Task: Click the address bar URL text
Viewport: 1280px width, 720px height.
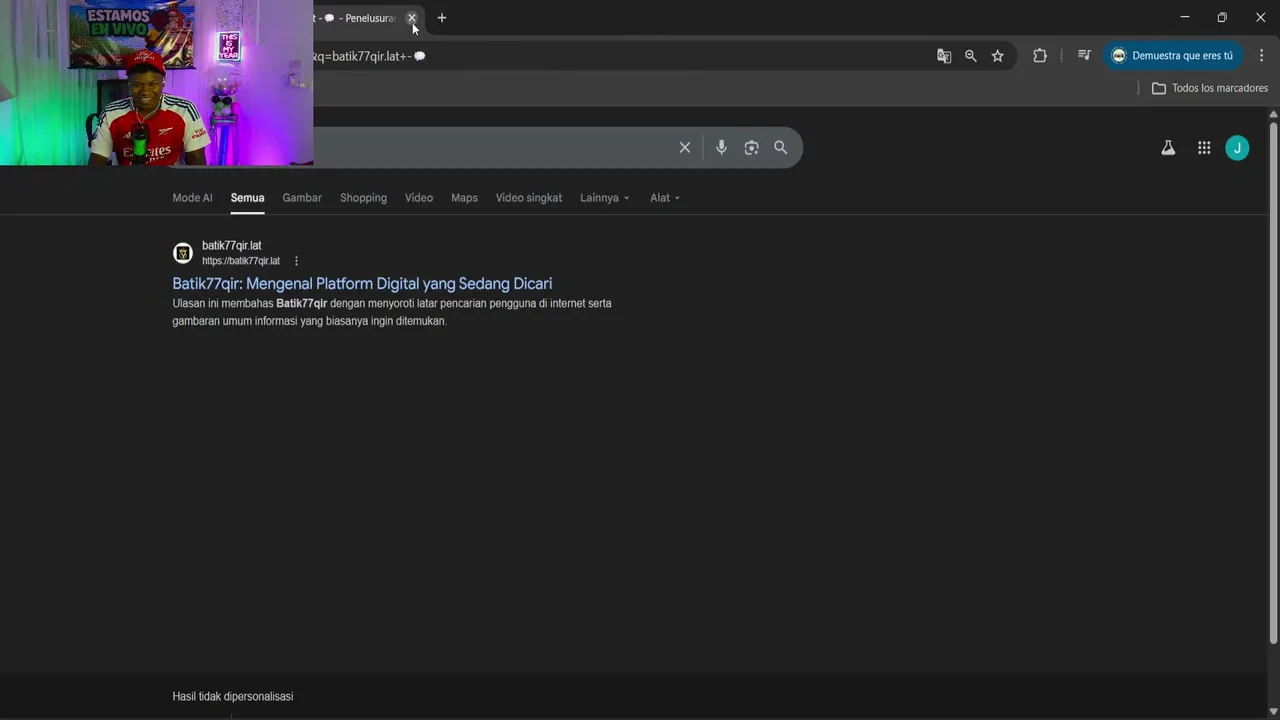Action: (371, 56)
